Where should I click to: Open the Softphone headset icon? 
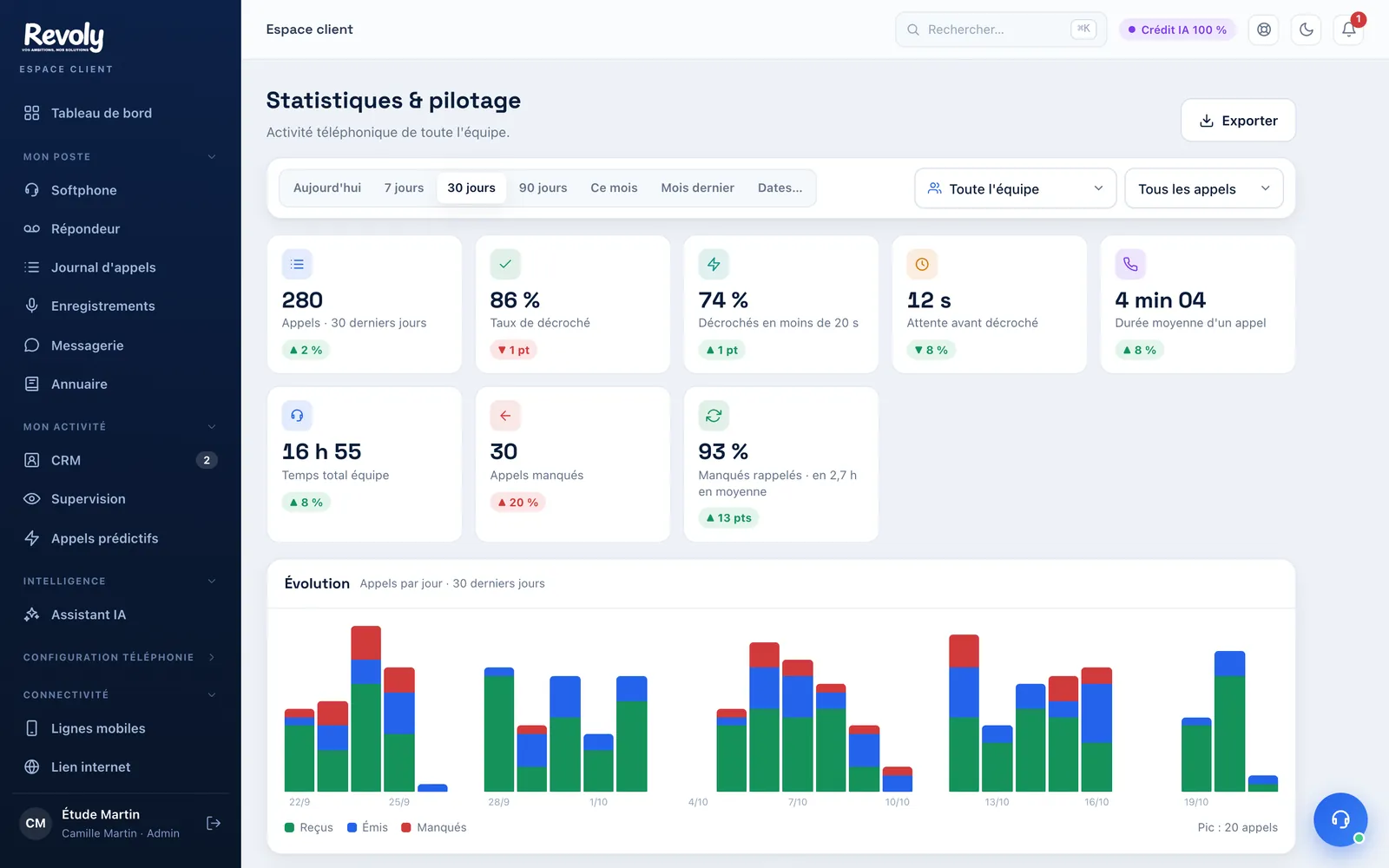32,190
